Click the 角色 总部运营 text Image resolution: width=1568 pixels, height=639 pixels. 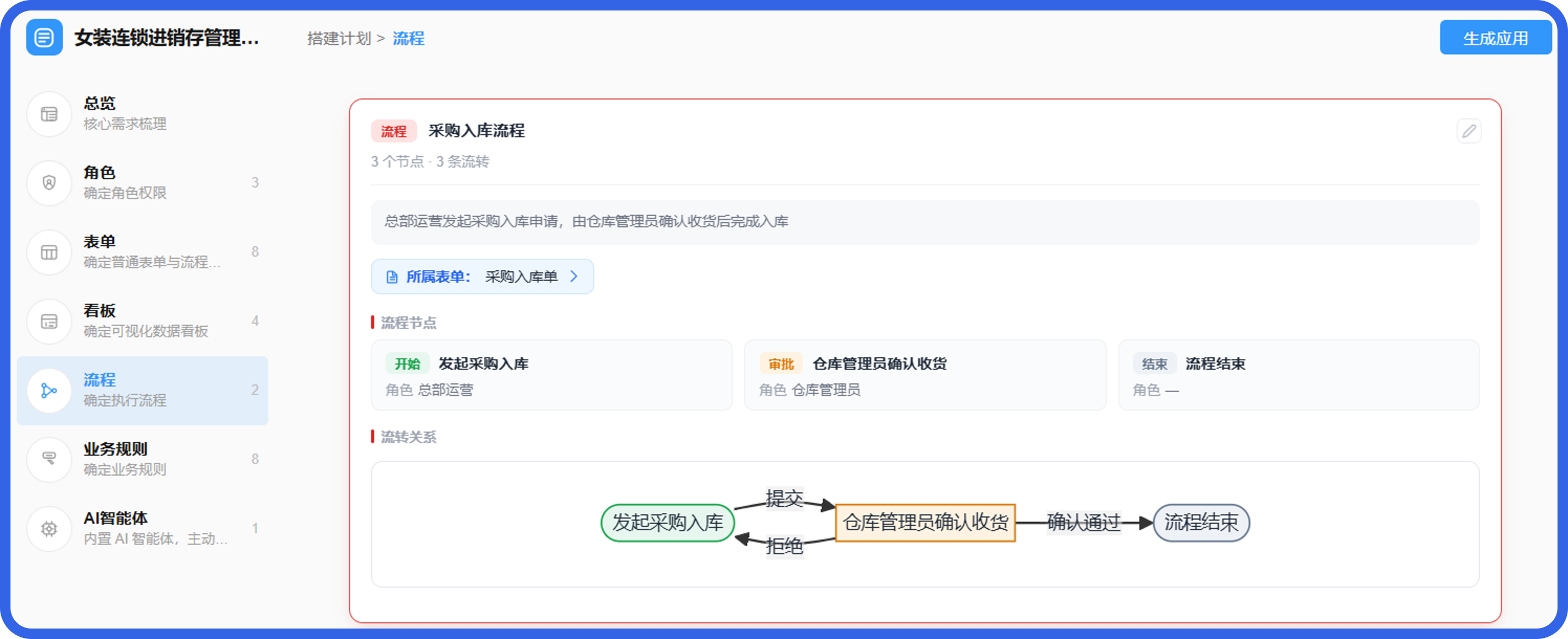pos(429,390)
